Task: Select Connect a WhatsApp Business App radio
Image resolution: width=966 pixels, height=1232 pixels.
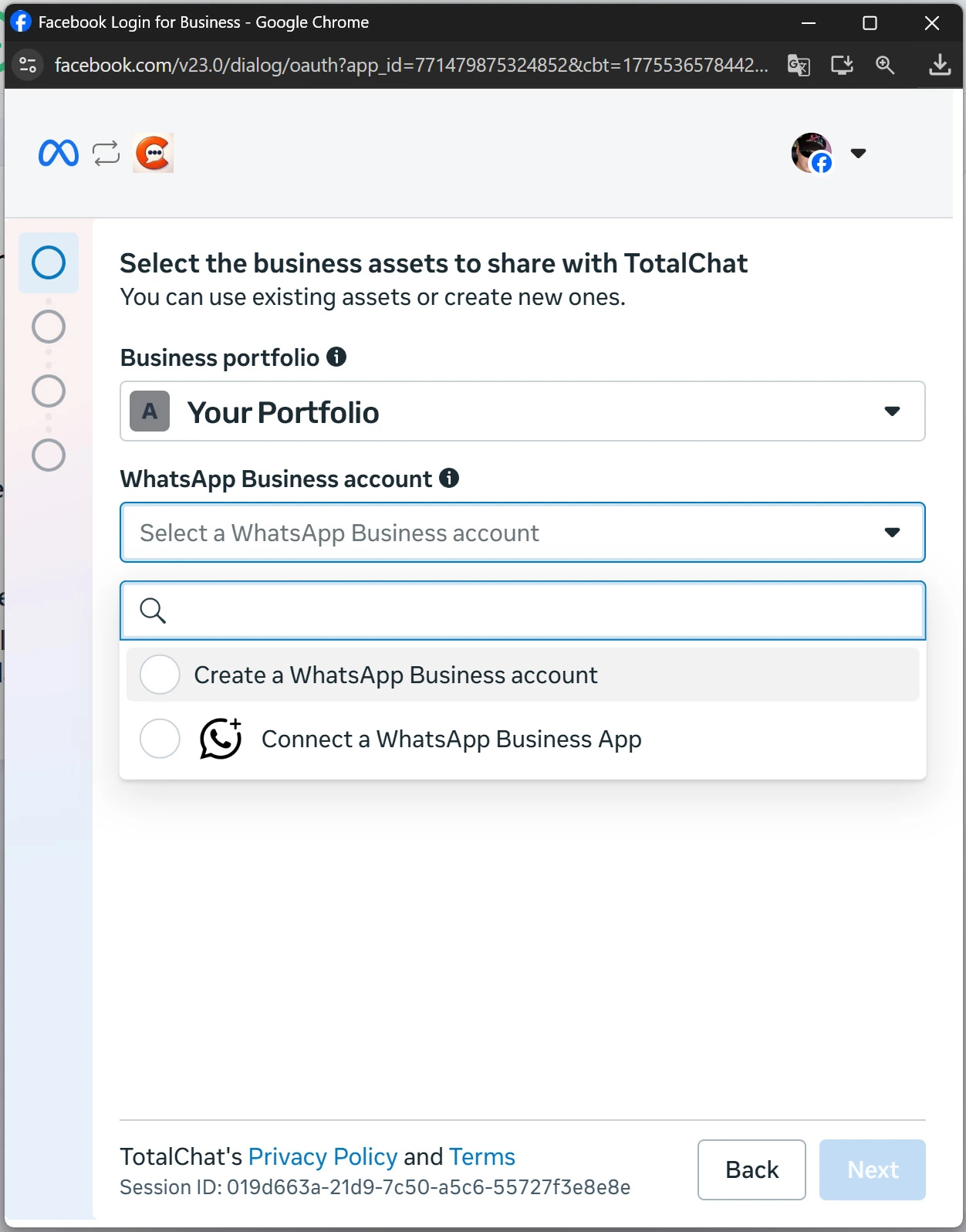Action: coord(160,739)
